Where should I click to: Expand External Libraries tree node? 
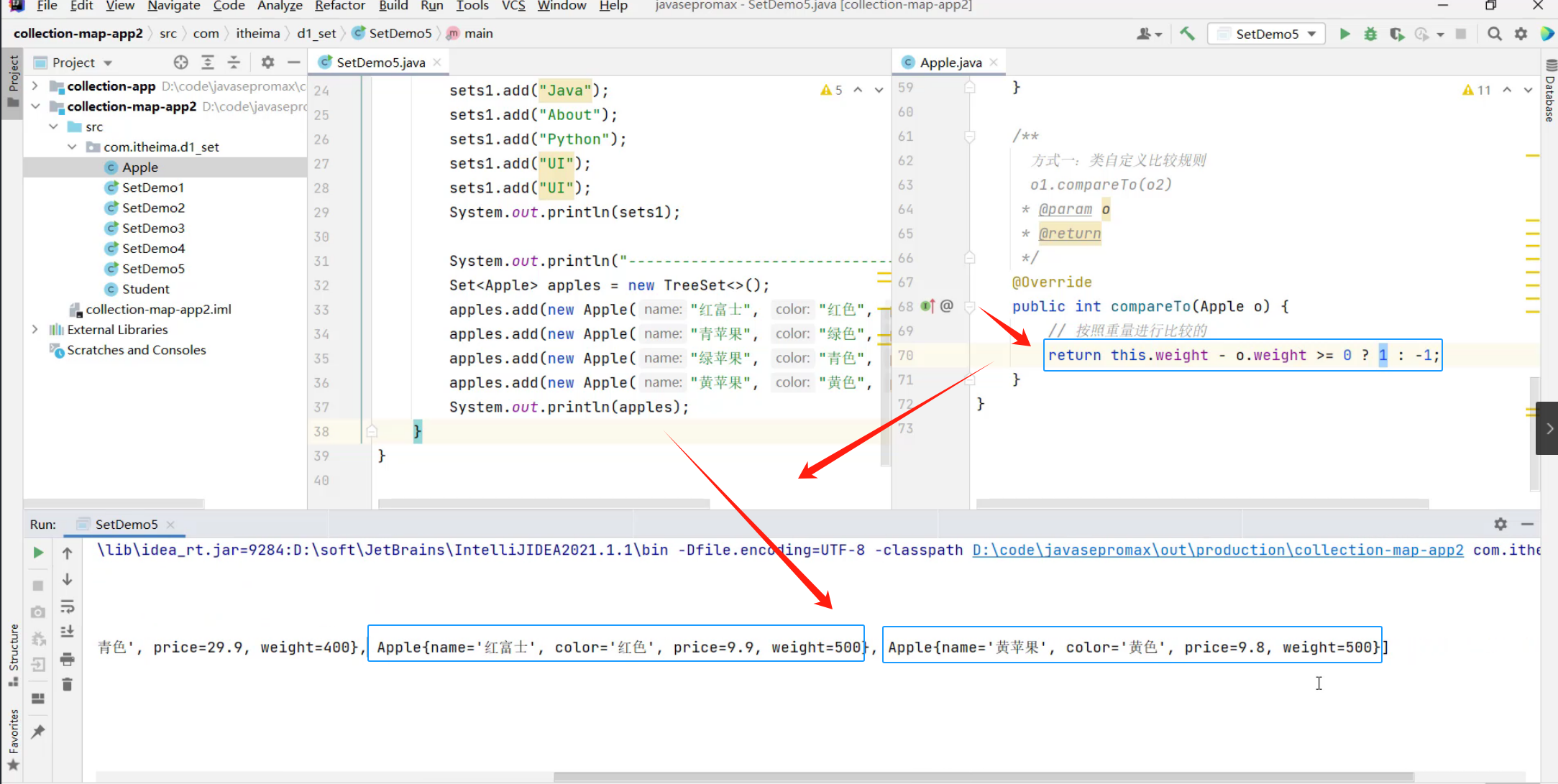coord(35,329)
